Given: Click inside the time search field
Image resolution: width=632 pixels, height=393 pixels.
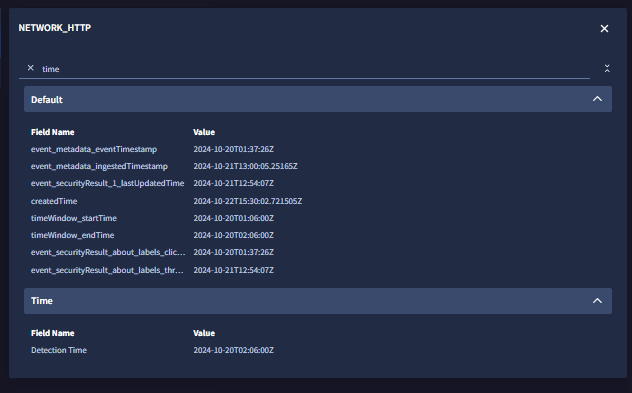Looking at the screenshot, I should click(314, 69).
